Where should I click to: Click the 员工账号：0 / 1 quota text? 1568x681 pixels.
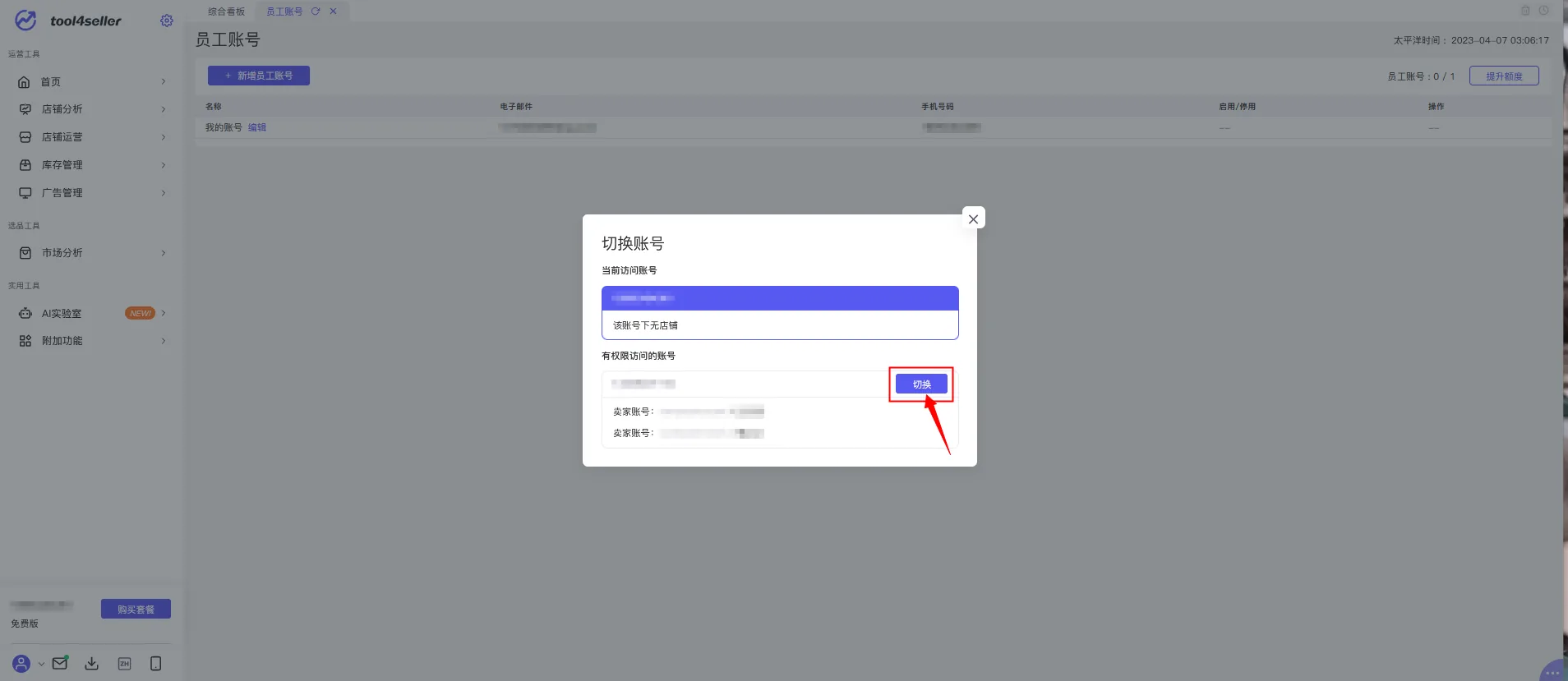coord(1421,76)
